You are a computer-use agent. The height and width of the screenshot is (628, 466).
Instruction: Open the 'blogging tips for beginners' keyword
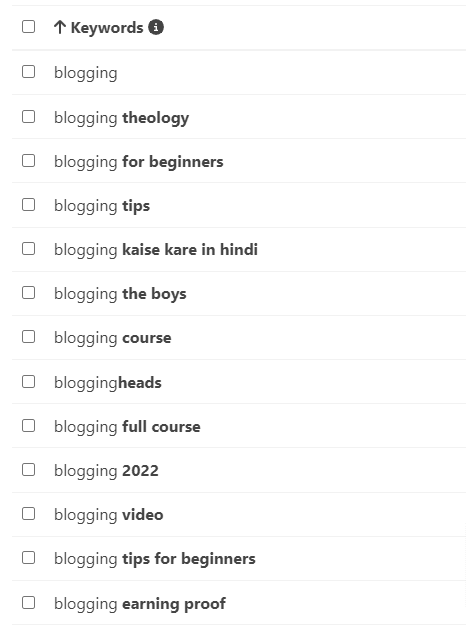pyautogui.click(x=155, y=559)
